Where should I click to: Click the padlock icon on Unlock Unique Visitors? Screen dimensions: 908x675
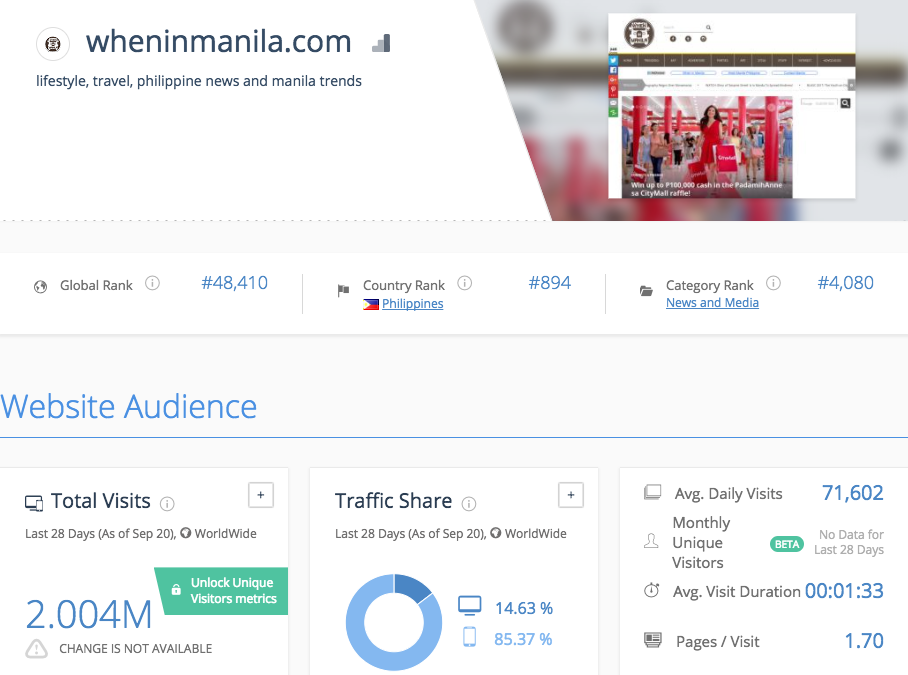[x=176, y=590]
